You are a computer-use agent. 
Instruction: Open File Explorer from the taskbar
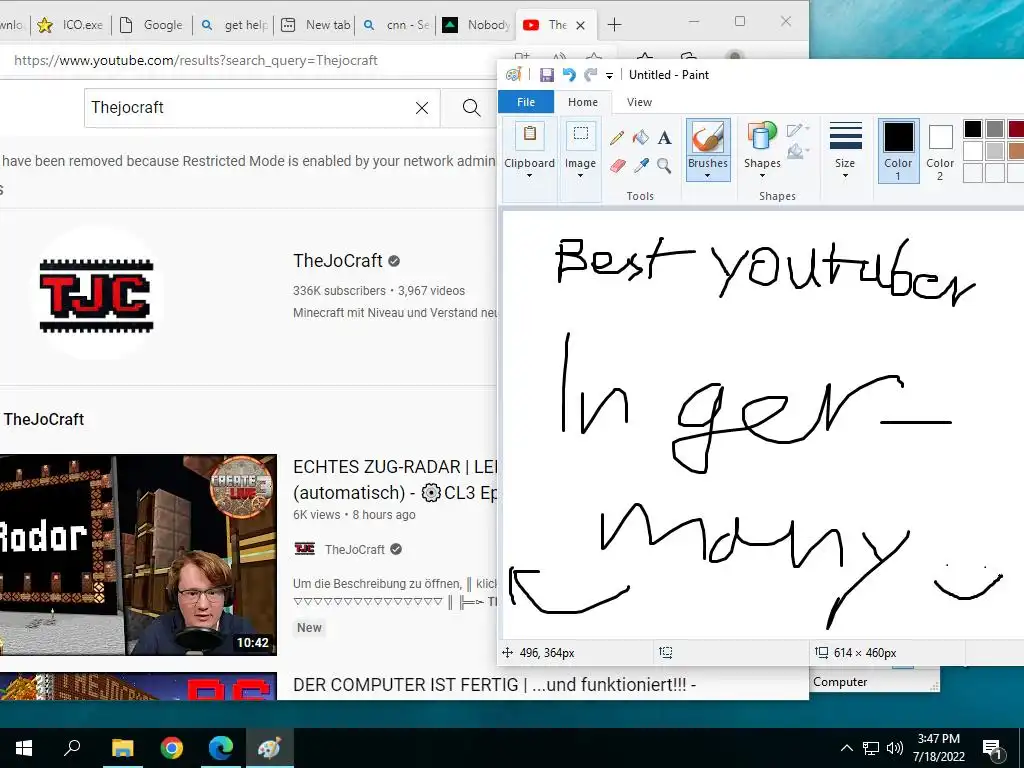pos(122,748)
